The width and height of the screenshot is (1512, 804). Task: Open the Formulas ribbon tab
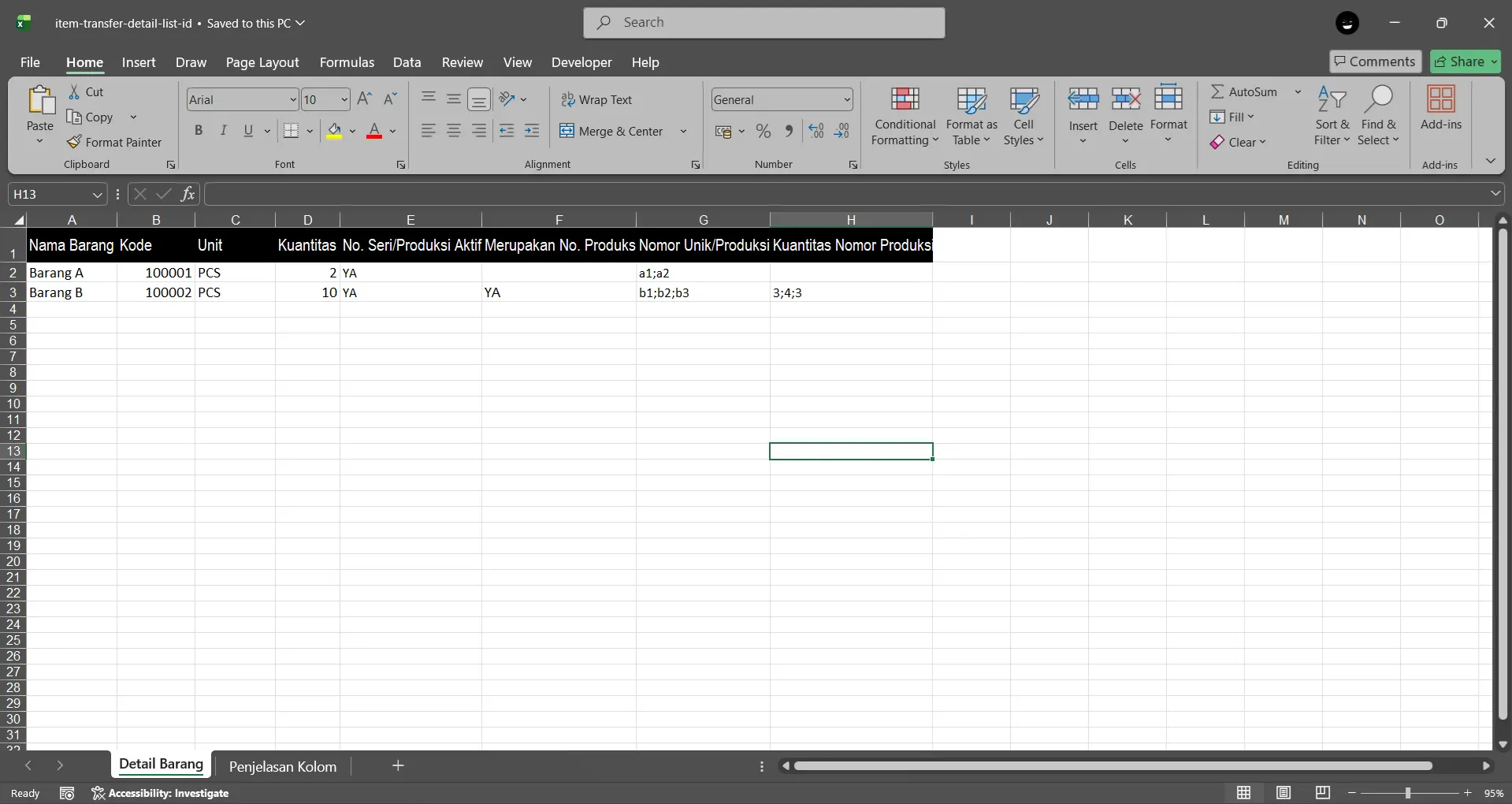coord(347,62)
